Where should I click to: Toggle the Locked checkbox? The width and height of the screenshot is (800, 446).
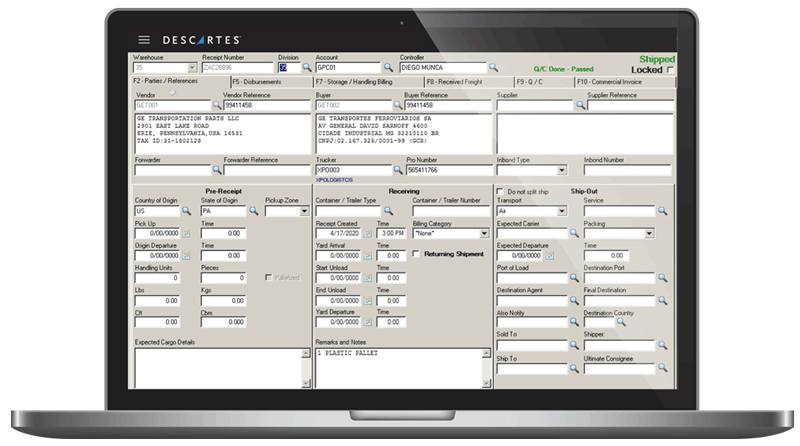(671, 70)
